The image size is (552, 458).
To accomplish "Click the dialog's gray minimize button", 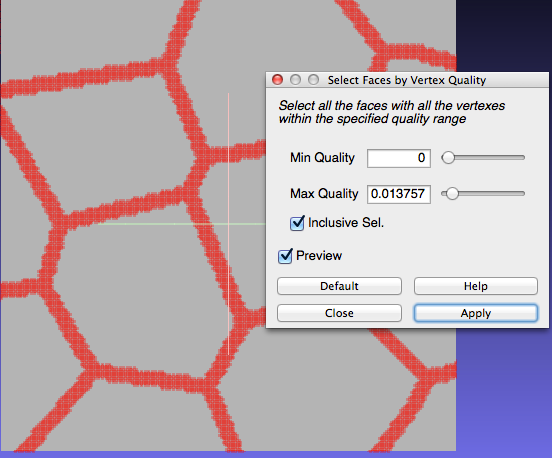I will point(295,80).
